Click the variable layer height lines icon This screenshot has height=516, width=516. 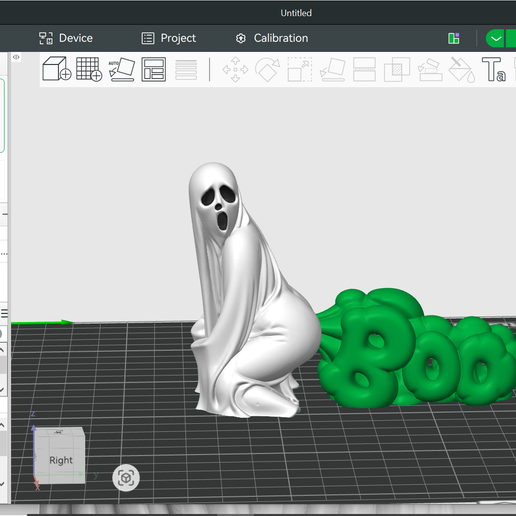coord(186,70)
